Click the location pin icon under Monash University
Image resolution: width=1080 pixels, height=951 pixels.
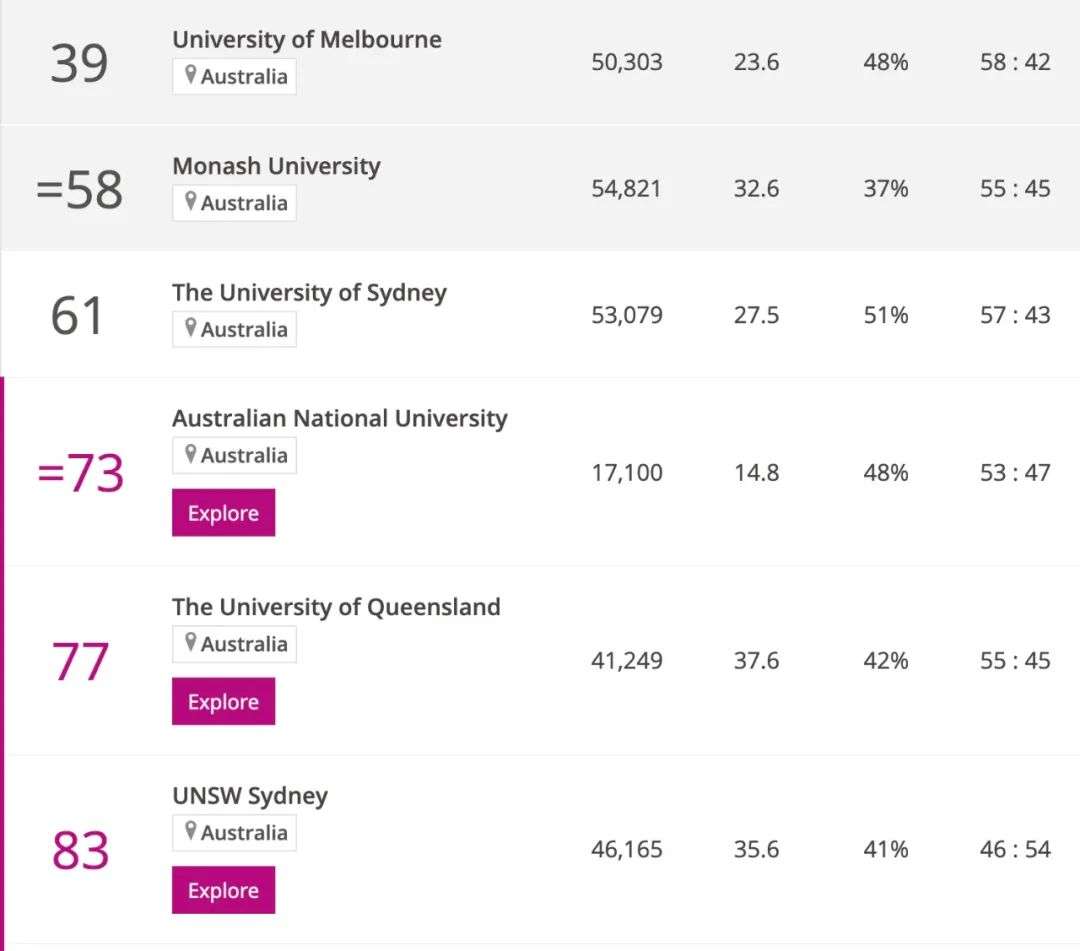191,201
